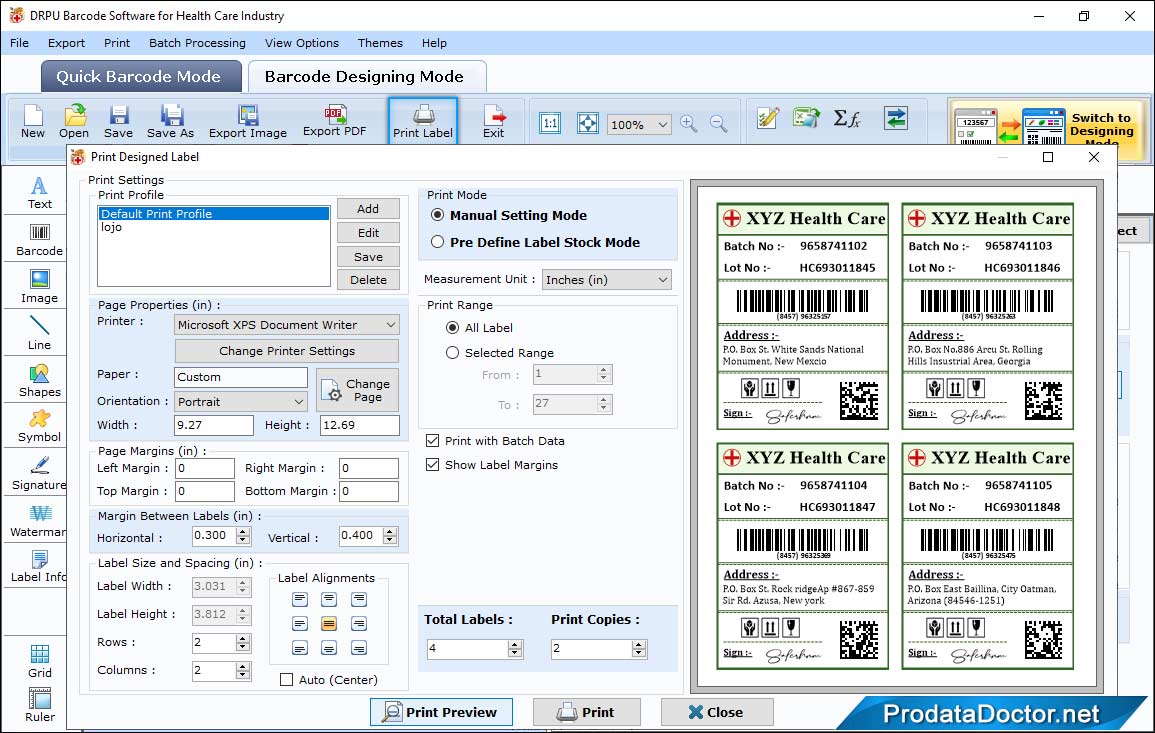Image resolution: width=1155 pixels, height=733 pixels.
Task: Click the zoom in magnifier icon
Action: (689, 123)
